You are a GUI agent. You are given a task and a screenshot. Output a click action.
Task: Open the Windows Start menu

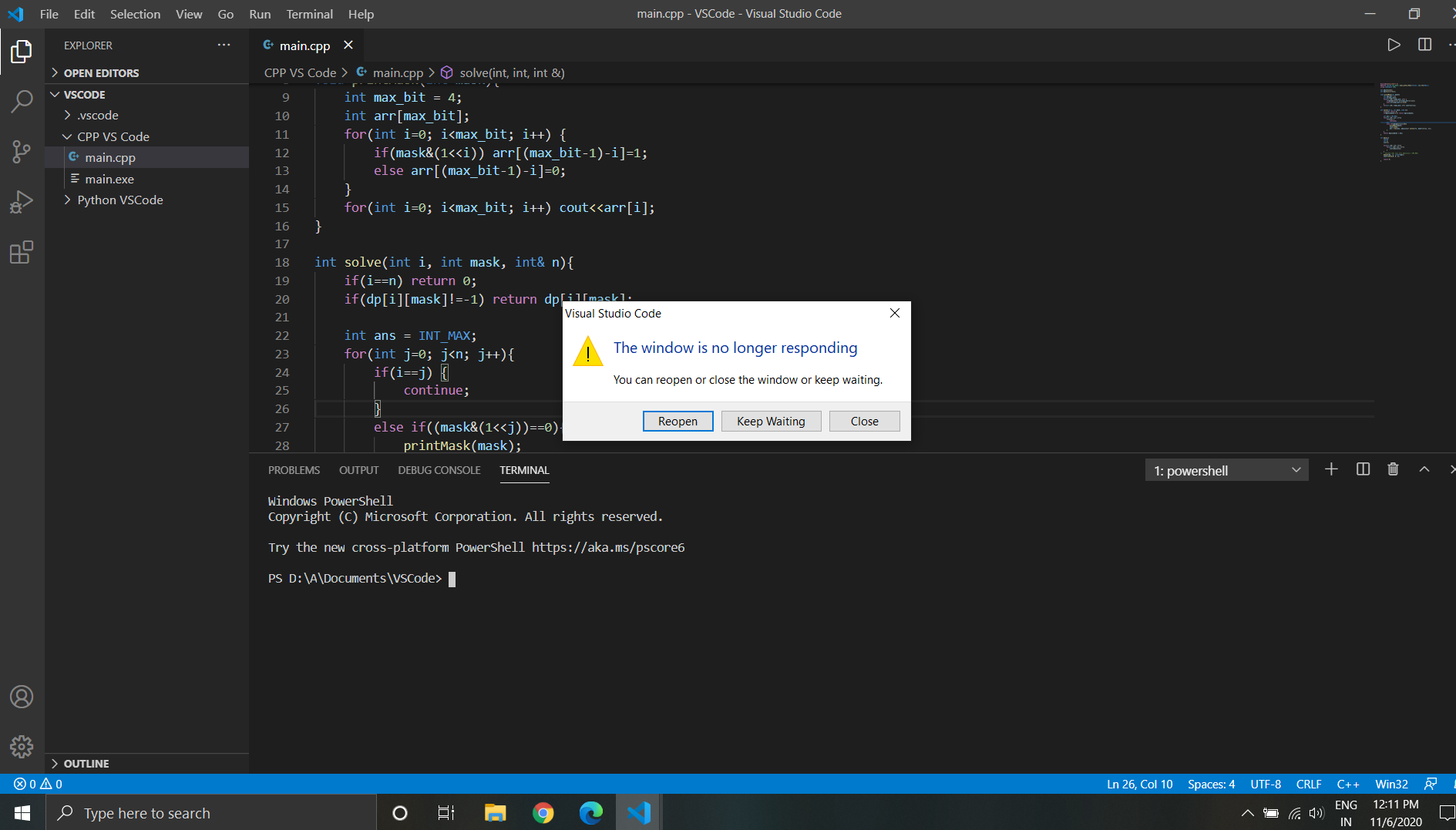[22, 813]
